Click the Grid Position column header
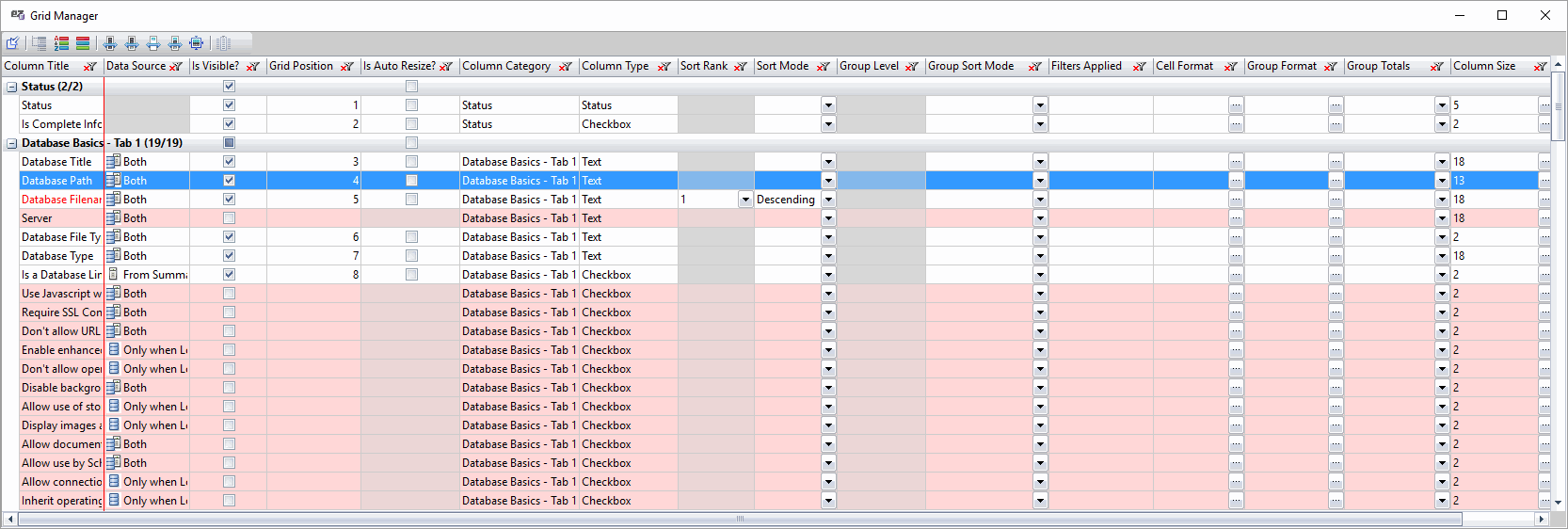This screenshot has width=1568, height=529. click(x=301, y=66)
